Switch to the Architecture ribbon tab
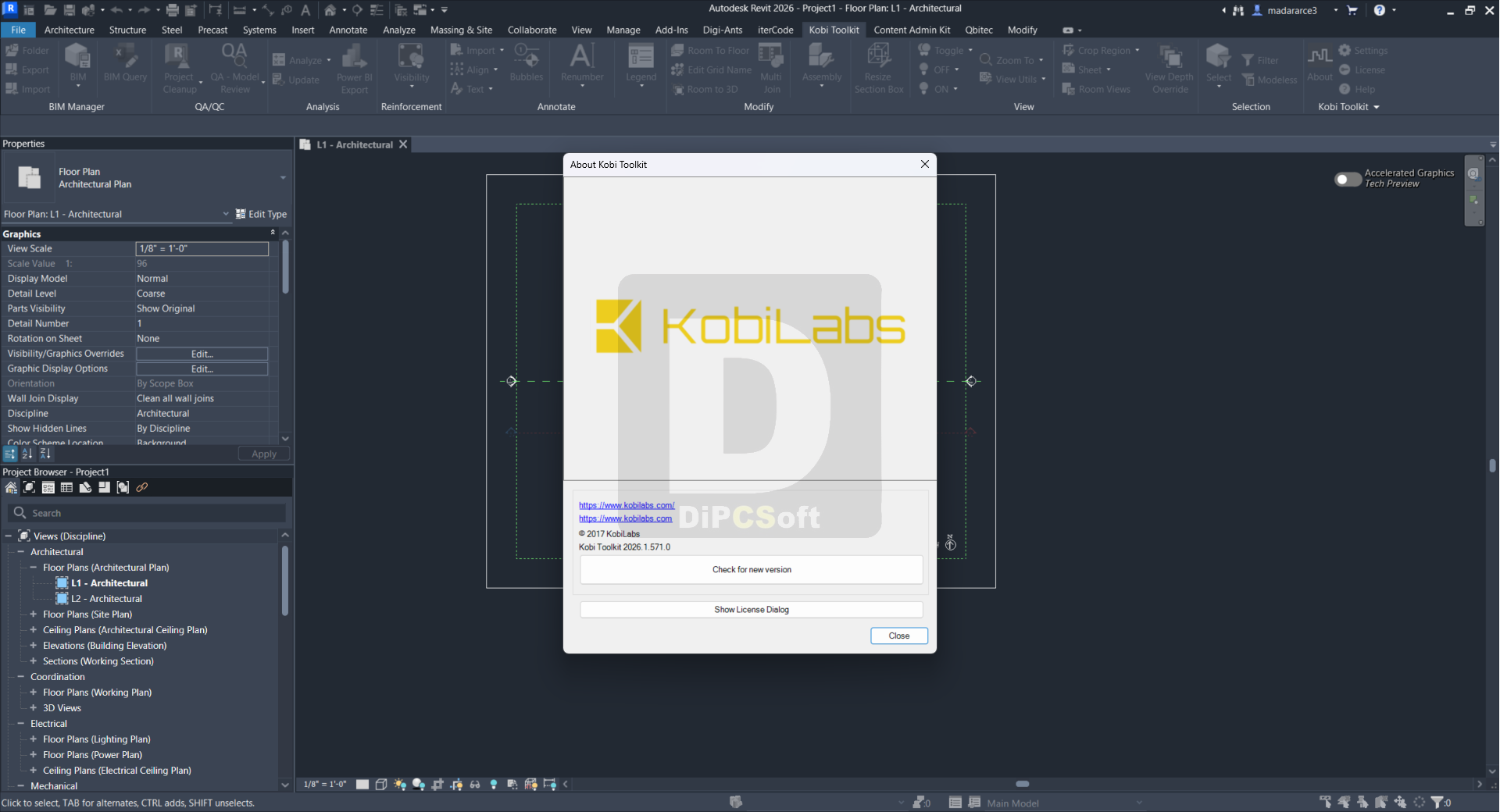This screenshot has height=812, width=1500. (x=69, y=30)
